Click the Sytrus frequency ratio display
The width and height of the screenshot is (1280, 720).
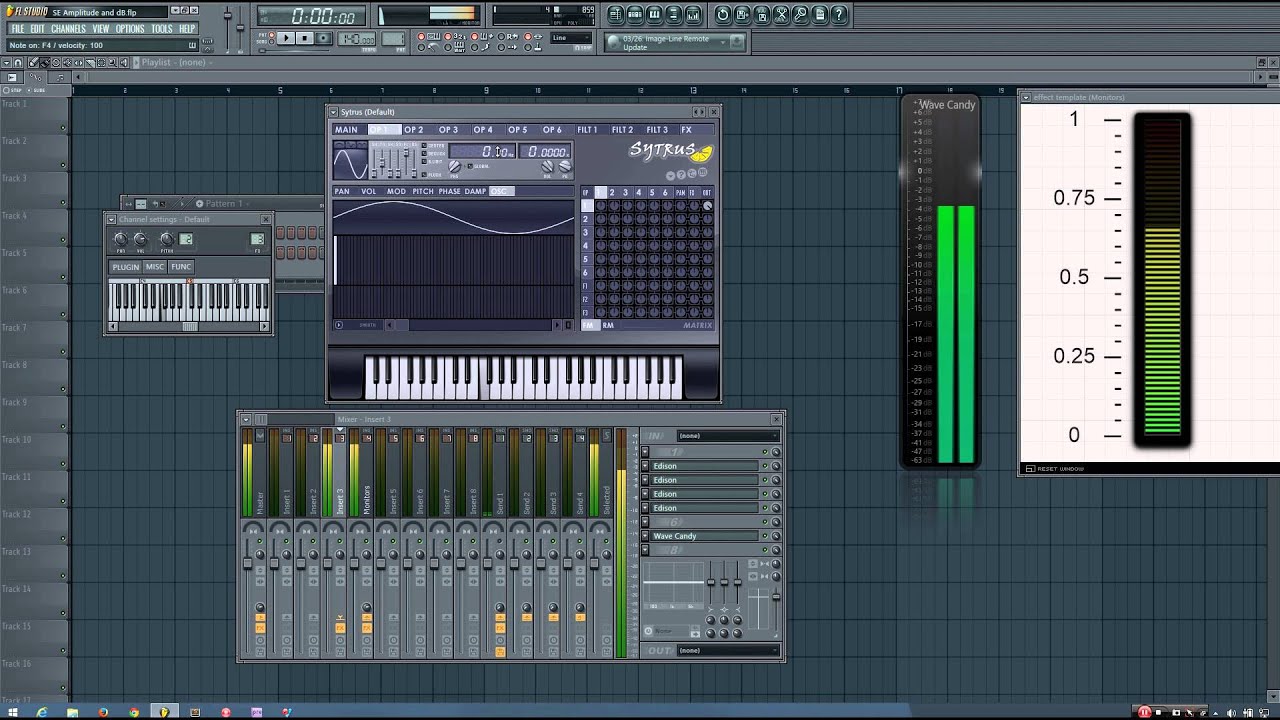point(545,152)
